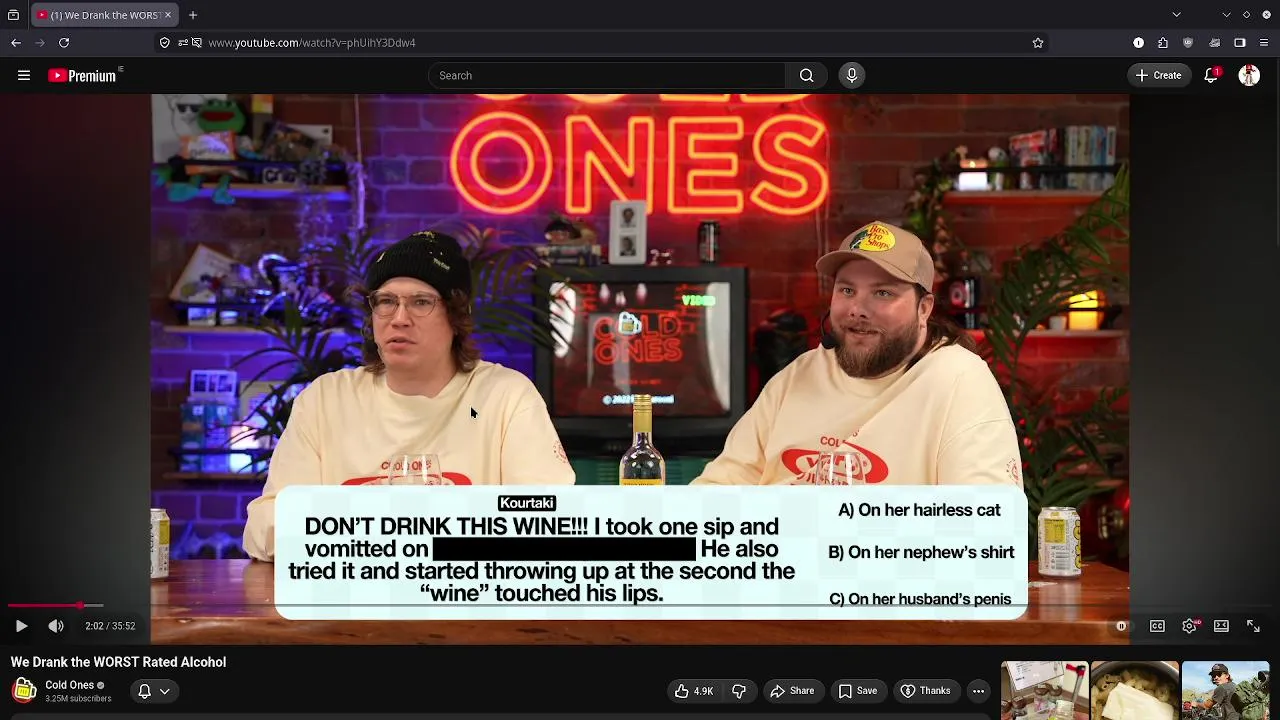Image resolution: width=1280 pixels, height=720 pixels.
Task: Open the account avatar menu
Action: (1249, 75)
